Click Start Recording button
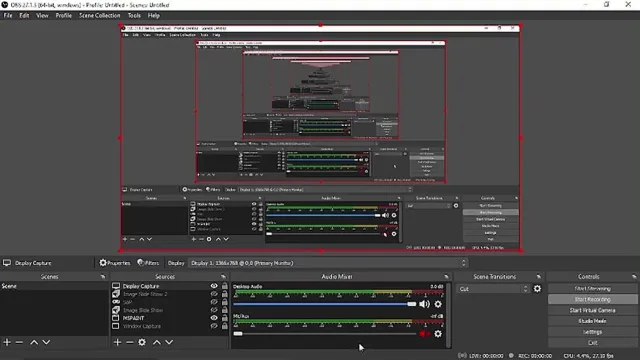The height and width of the screenshot is (360, 640). 593,299
